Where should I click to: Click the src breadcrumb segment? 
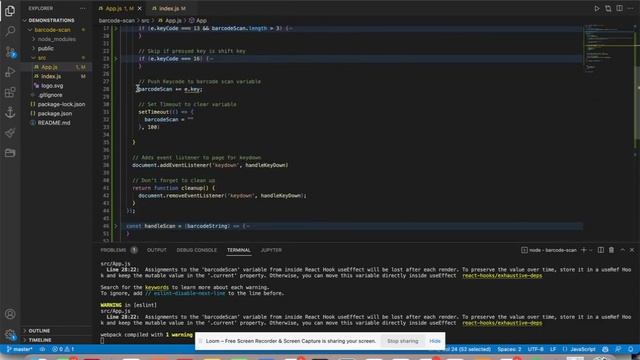[145, 20]
